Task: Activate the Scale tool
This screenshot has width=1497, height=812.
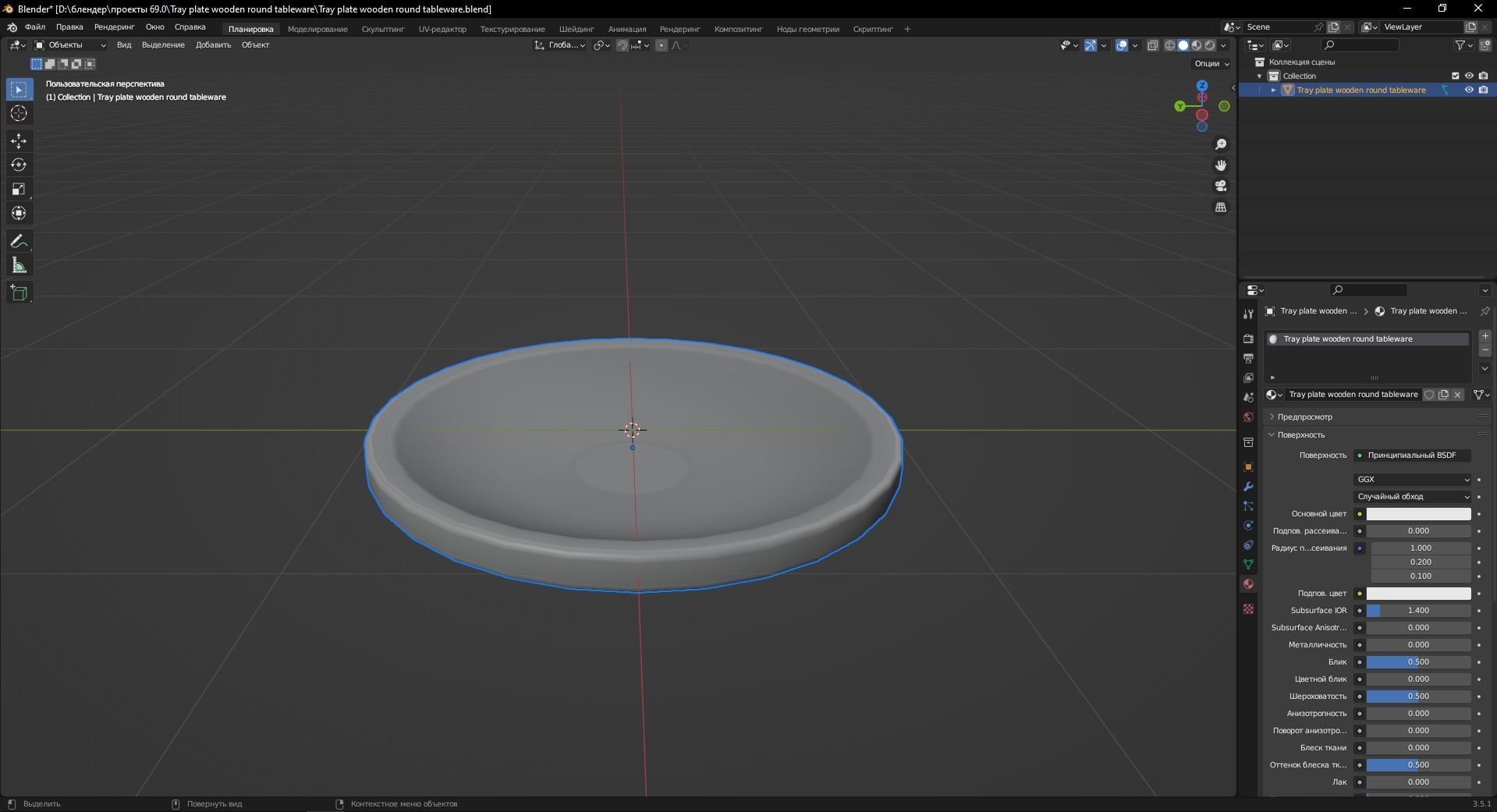Action: click(19, 189)
